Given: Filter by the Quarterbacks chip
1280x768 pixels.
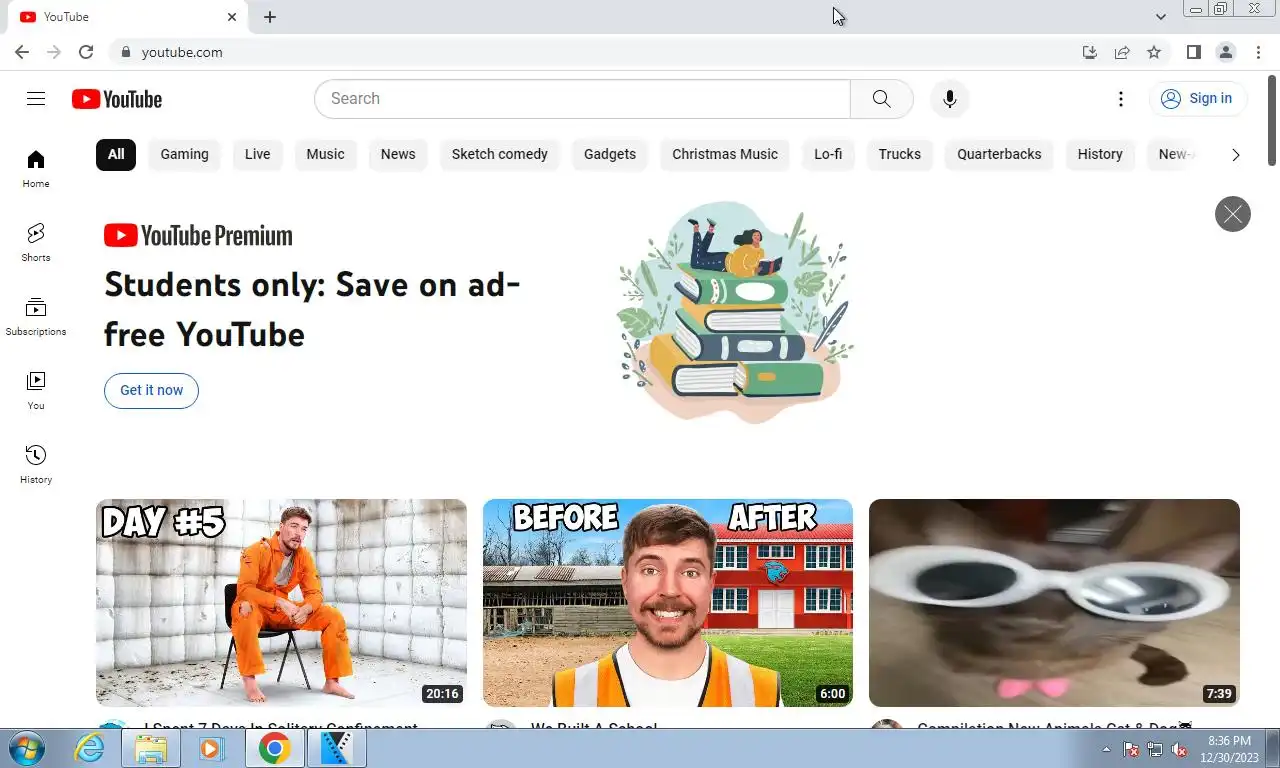Looking at the screenshot, I should click(999, 154).
